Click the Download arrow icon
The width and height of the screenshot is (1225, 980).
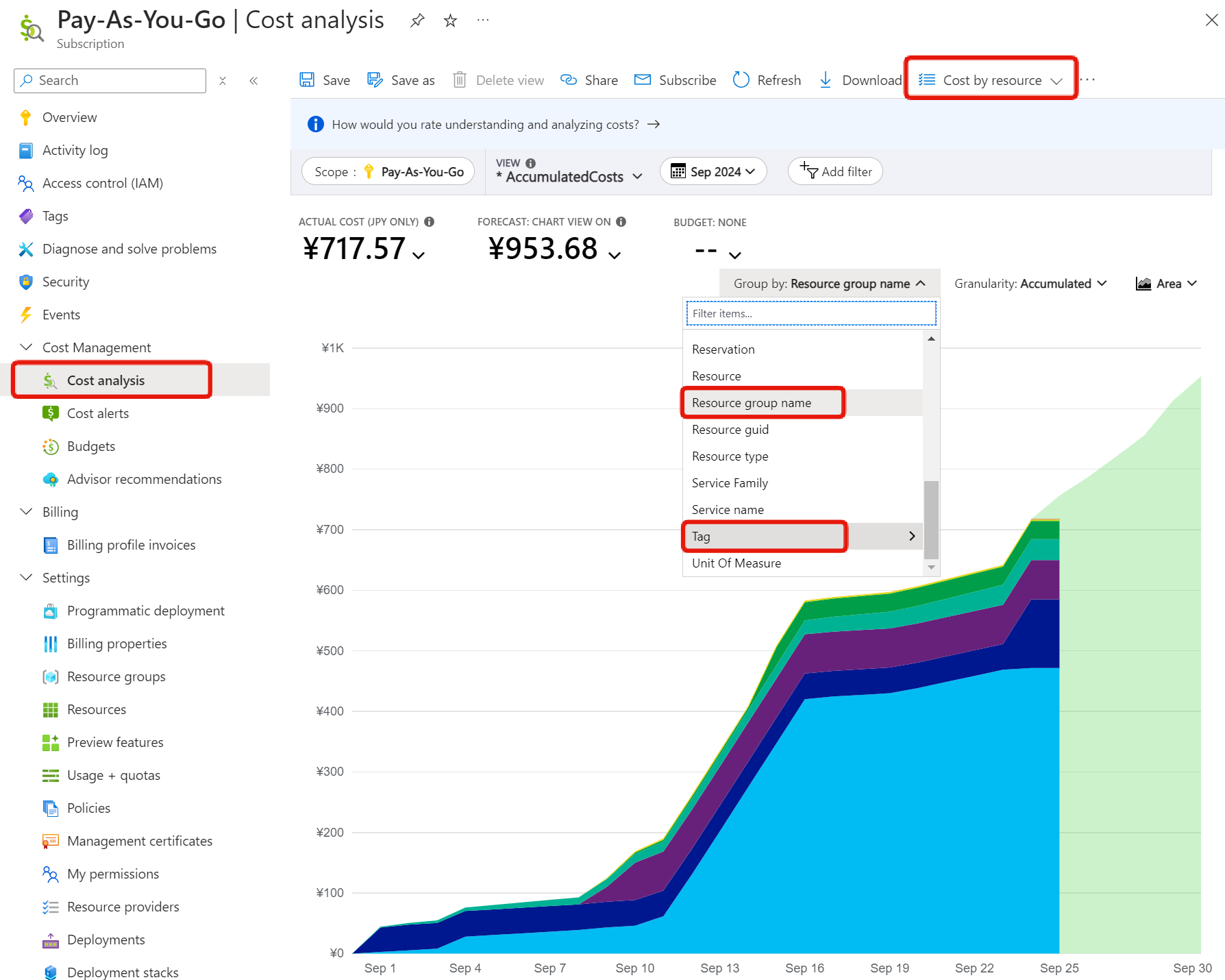click(826, 80)
